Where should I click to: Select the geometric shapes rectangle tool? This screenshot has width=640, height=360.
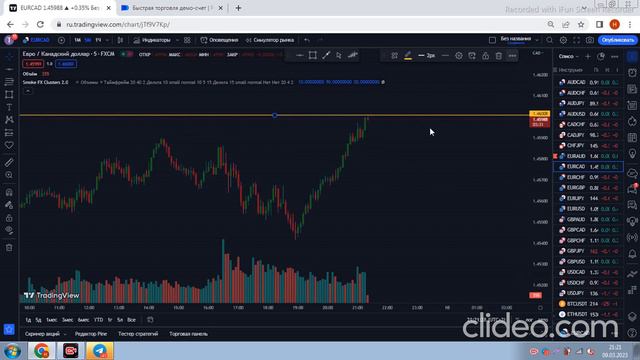pos(9,94)
